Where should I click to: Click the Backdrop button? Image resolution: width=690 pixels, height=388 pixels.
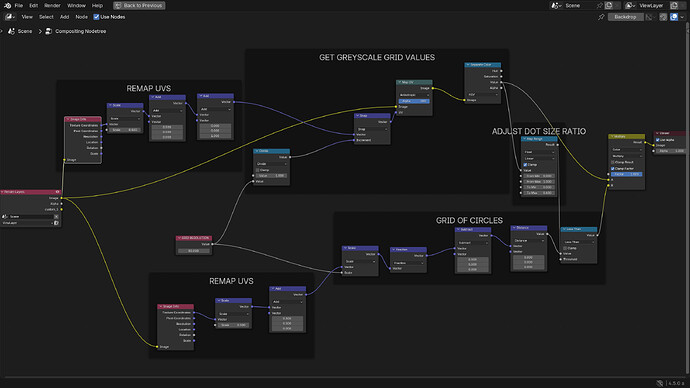coord(625,17)
